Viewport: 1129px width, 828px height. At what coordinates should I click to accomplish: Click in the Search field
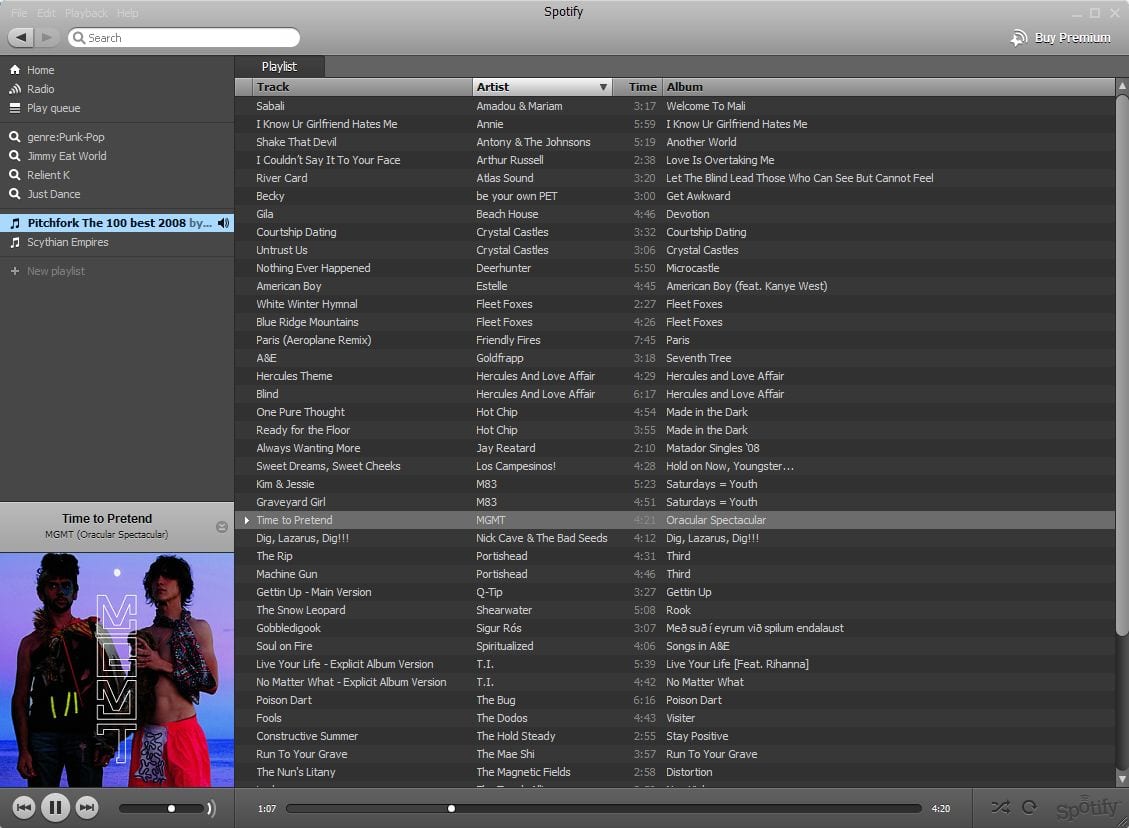[190, 38]
